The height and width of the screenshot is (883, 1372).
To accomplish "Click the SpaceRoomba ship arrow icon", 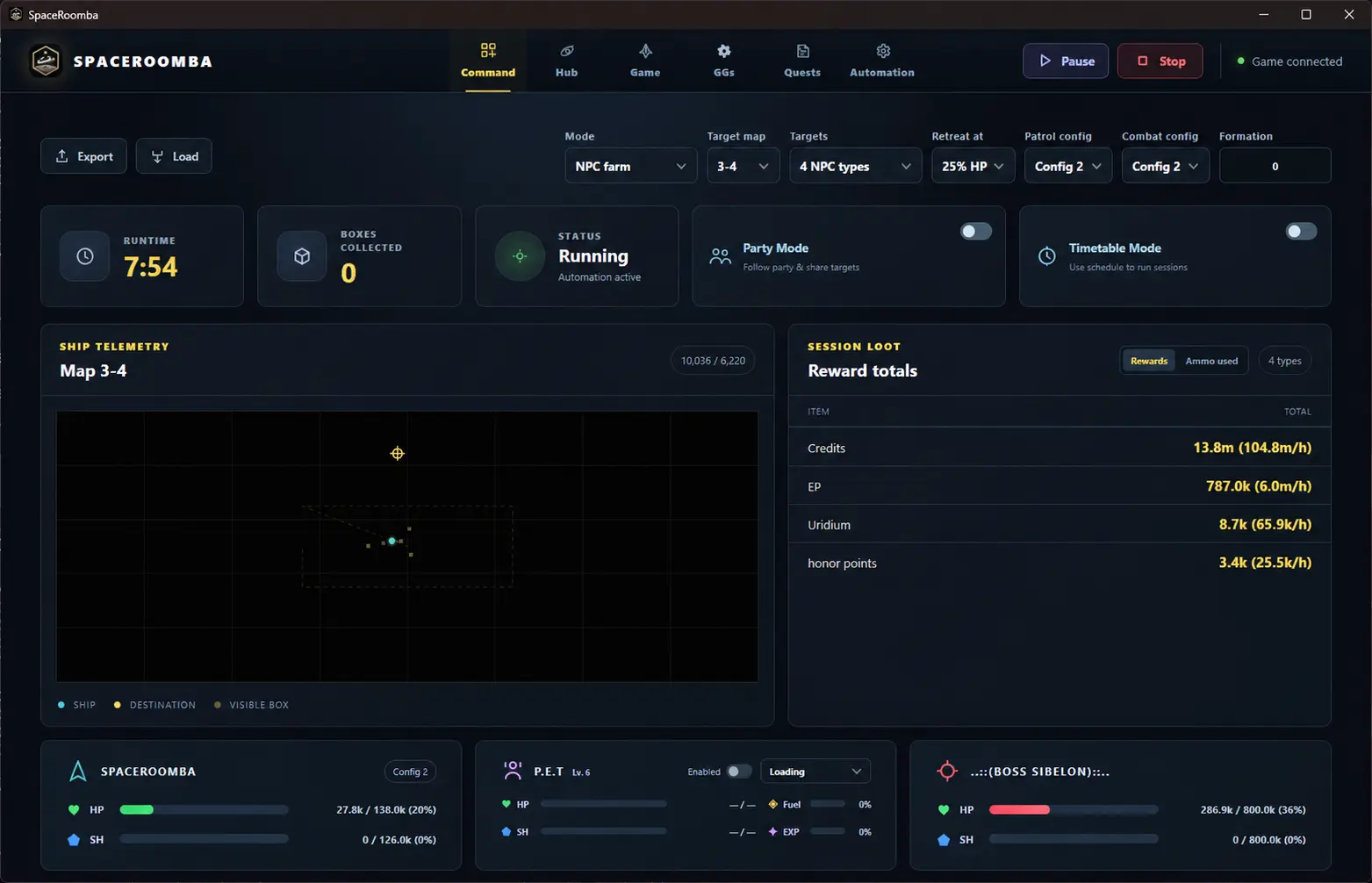I will (78, 772).
